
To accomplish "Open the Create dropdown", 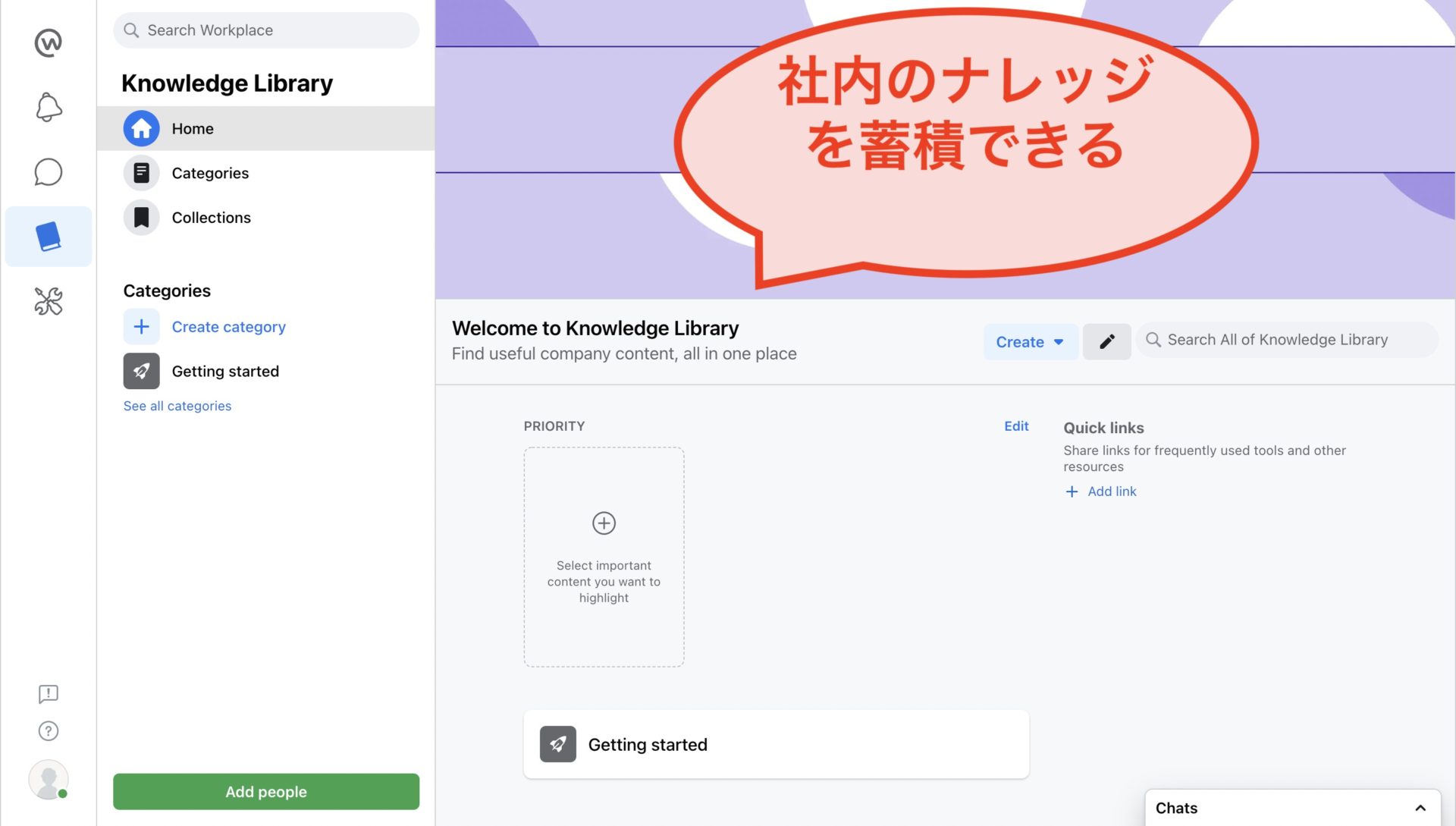I will coord(1031,342).
